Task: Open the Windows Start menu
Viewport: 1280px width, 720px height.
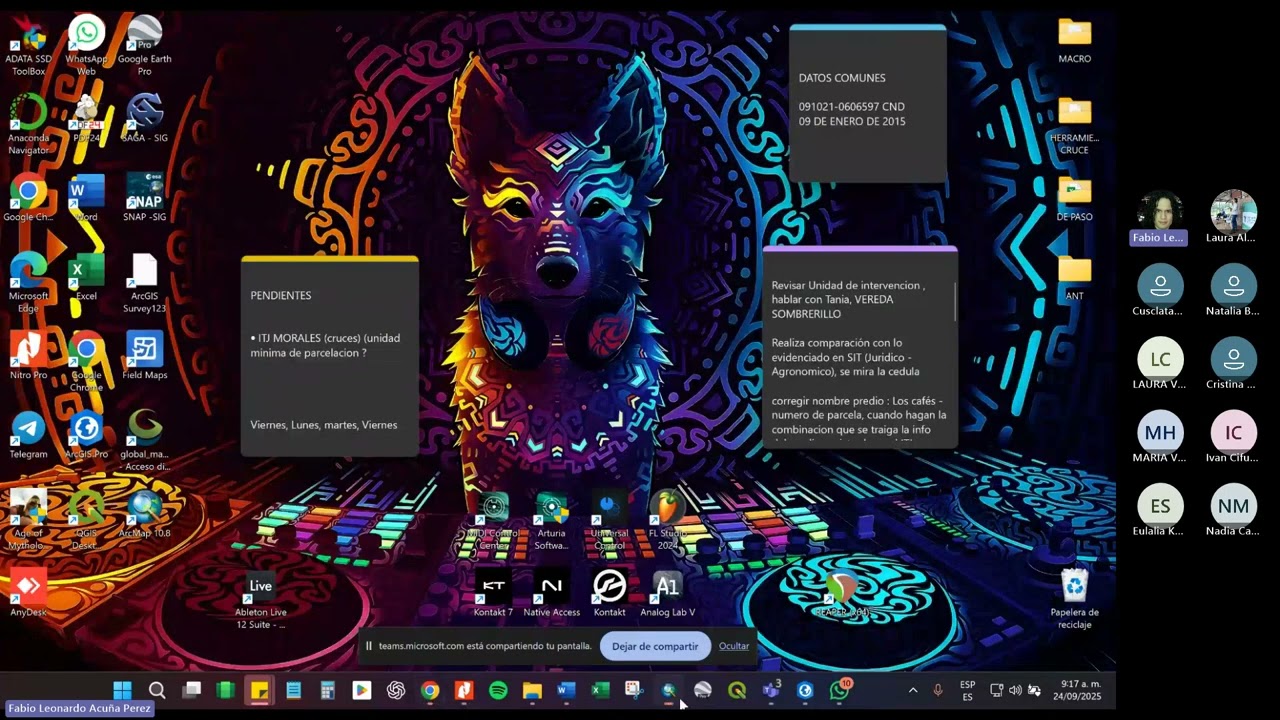Action: click(123, 690)
